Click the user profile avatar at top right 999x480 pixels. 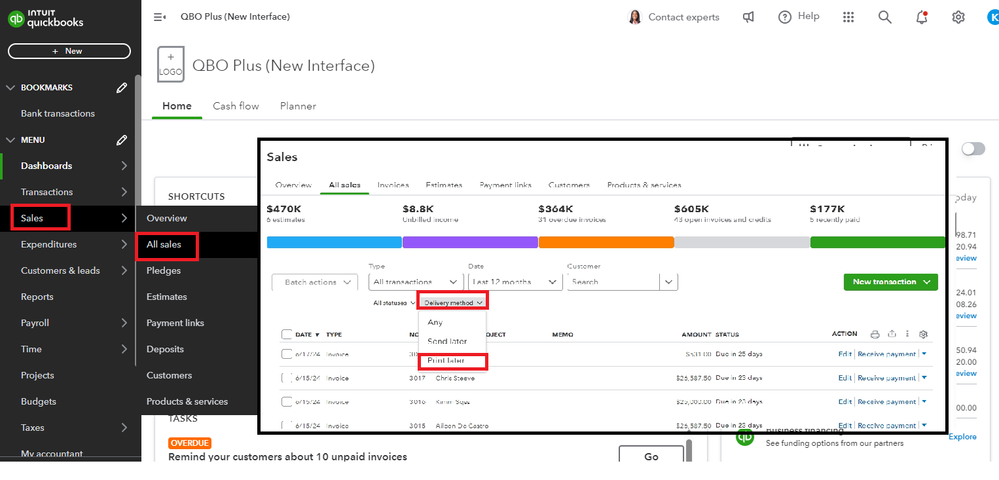point(993,17)
